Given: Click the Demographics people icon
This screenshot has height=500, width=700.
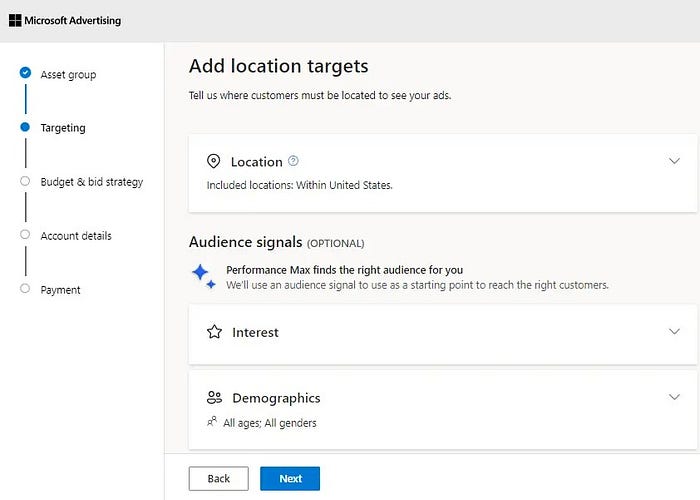Looking at the screenshot, I should click(214, 397).
